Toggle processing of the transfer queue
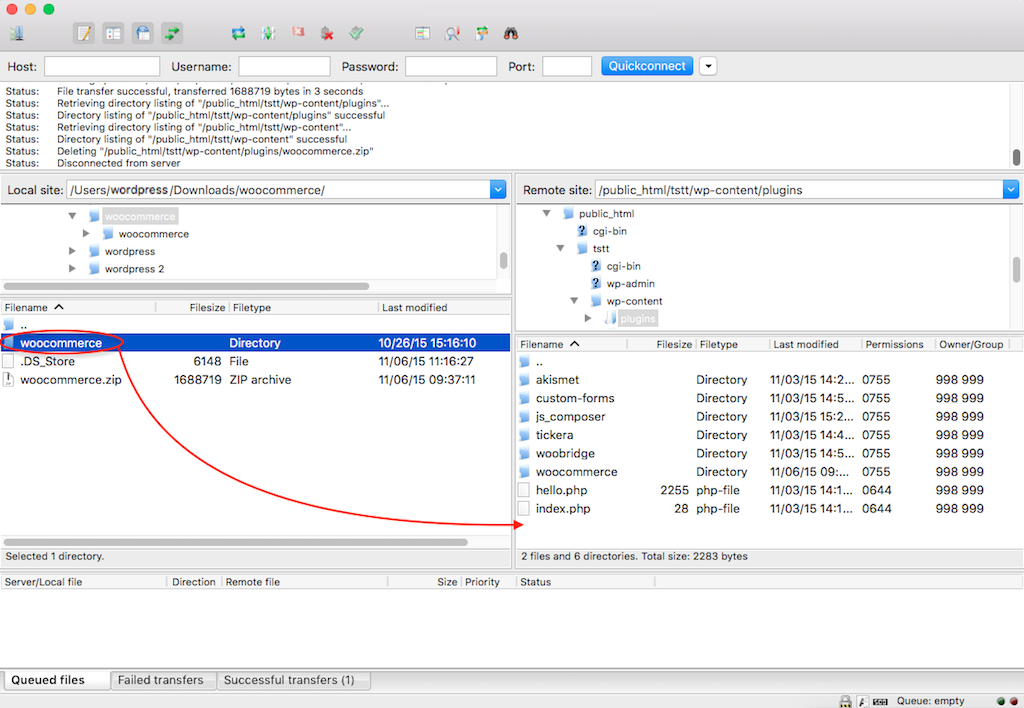Screen dimensions: 1024x708 pyautogui.click(x=268, y=33)
